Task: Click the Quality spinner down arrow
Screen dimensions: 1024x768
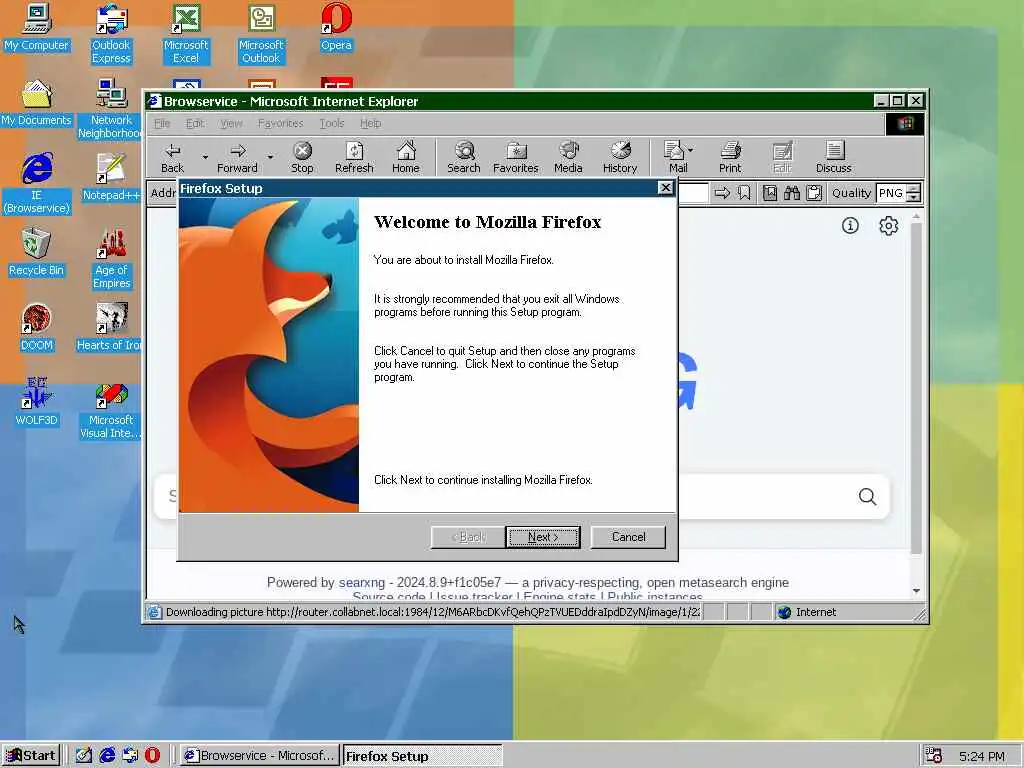Action: pyautogui.click(x=914, y=197)
